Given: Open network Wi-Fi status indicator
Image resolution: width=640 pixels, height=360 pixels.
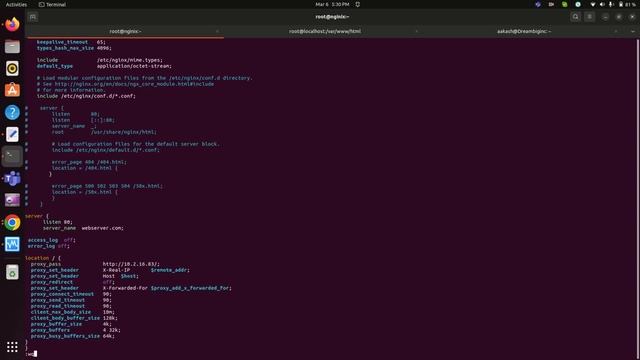Looking at the screenshot, I should click(x=593, y=4).
